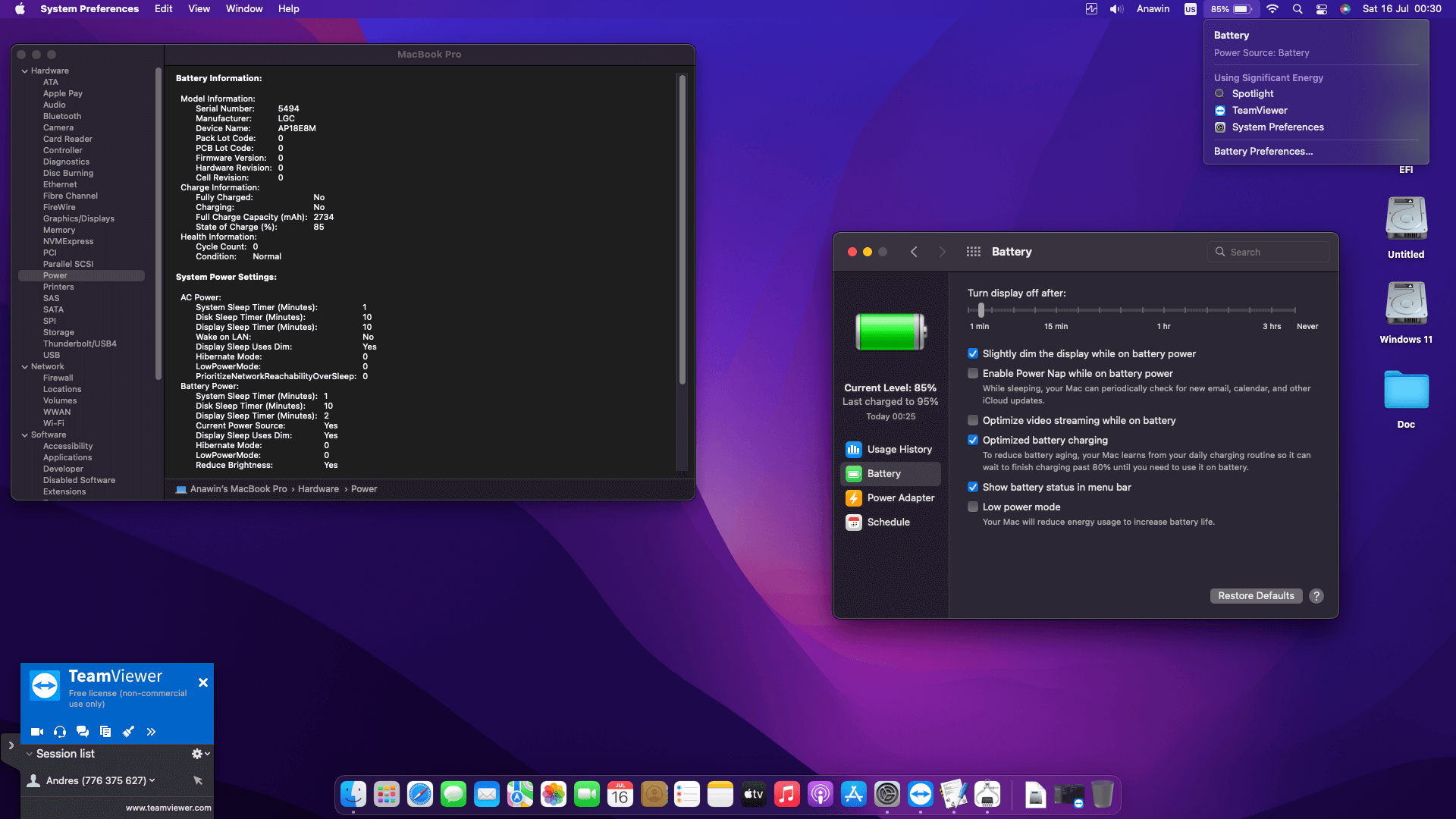This screenshot has width=1456, height=819.
Task: Open App Store from the Dock
Action: 854,795
